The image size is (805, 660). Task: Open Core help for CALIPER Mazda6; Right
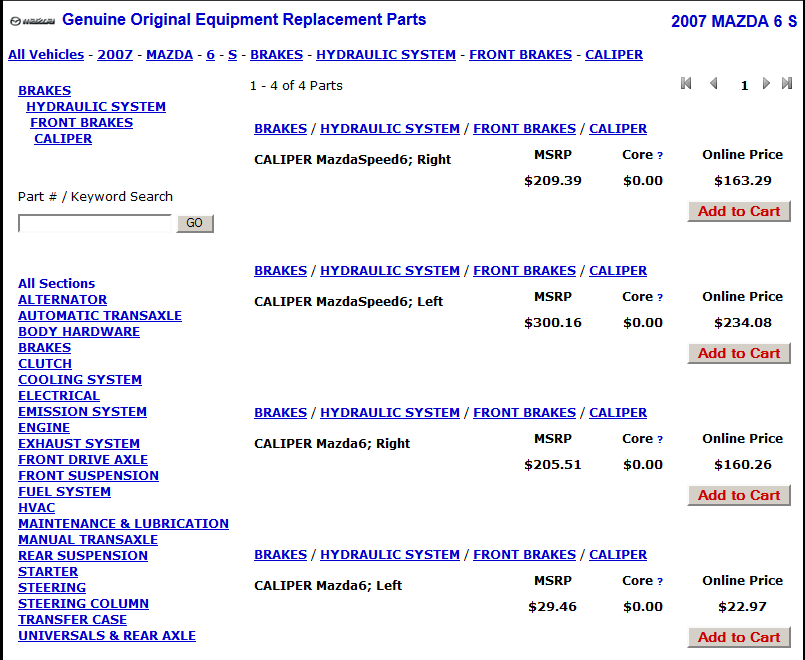[x=660, y=439]
